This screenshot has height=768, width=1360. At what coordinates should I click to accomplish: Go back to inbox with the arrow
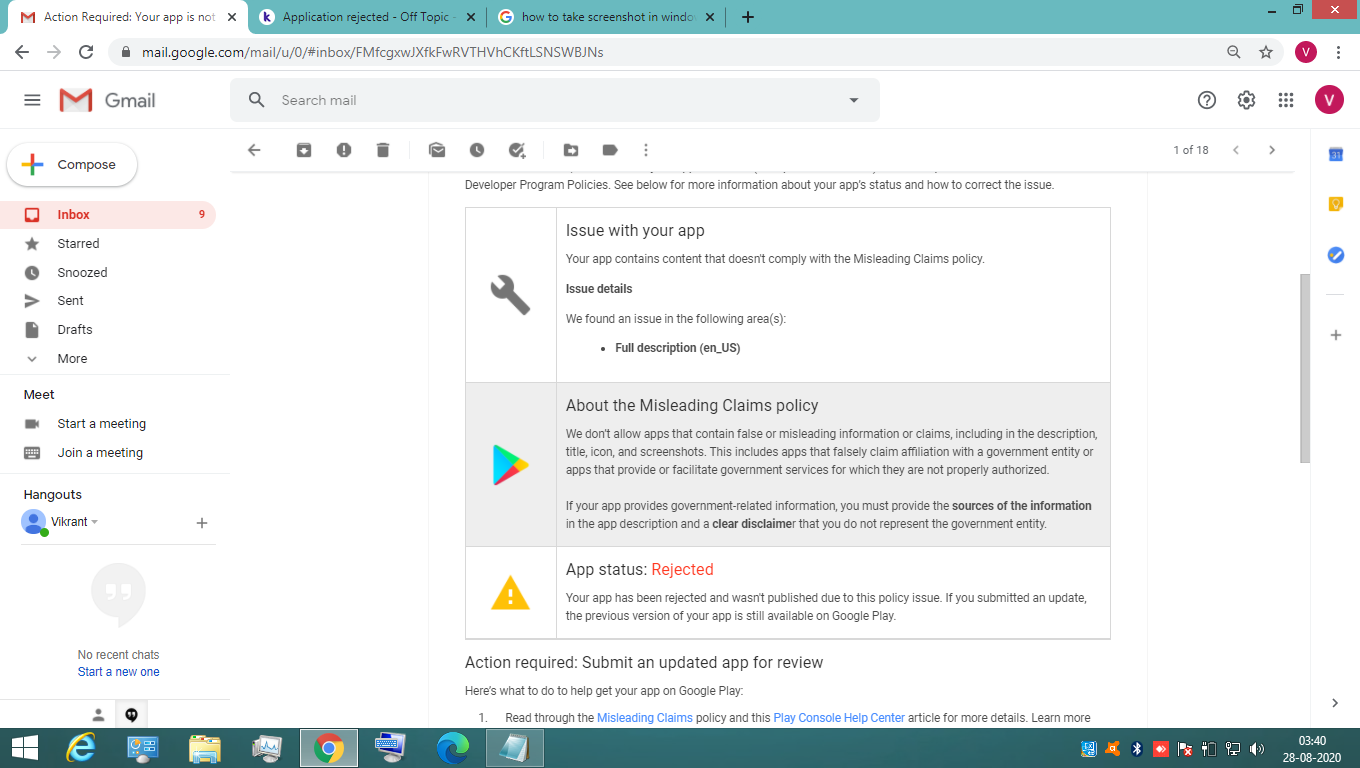click(x=254, y=150)
